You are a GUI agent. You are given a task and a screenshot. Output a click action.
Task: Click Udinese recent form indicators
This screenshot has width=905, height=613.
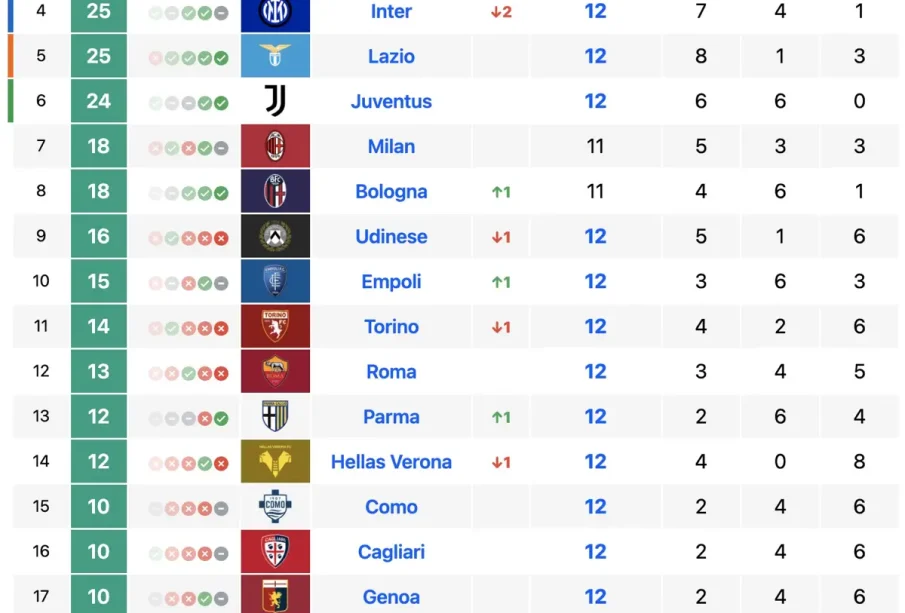coord(188,238)
